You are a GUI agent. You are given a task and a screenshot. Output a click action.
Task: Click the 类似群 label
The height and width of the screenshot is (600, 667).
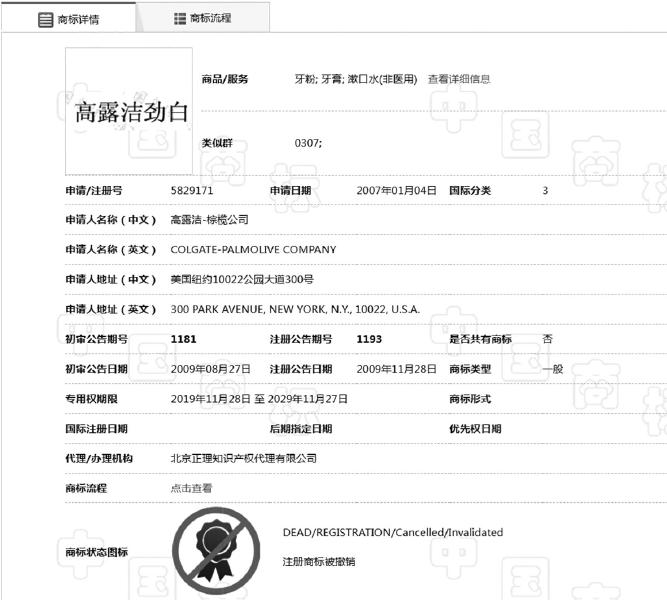(x=217, y=143)
